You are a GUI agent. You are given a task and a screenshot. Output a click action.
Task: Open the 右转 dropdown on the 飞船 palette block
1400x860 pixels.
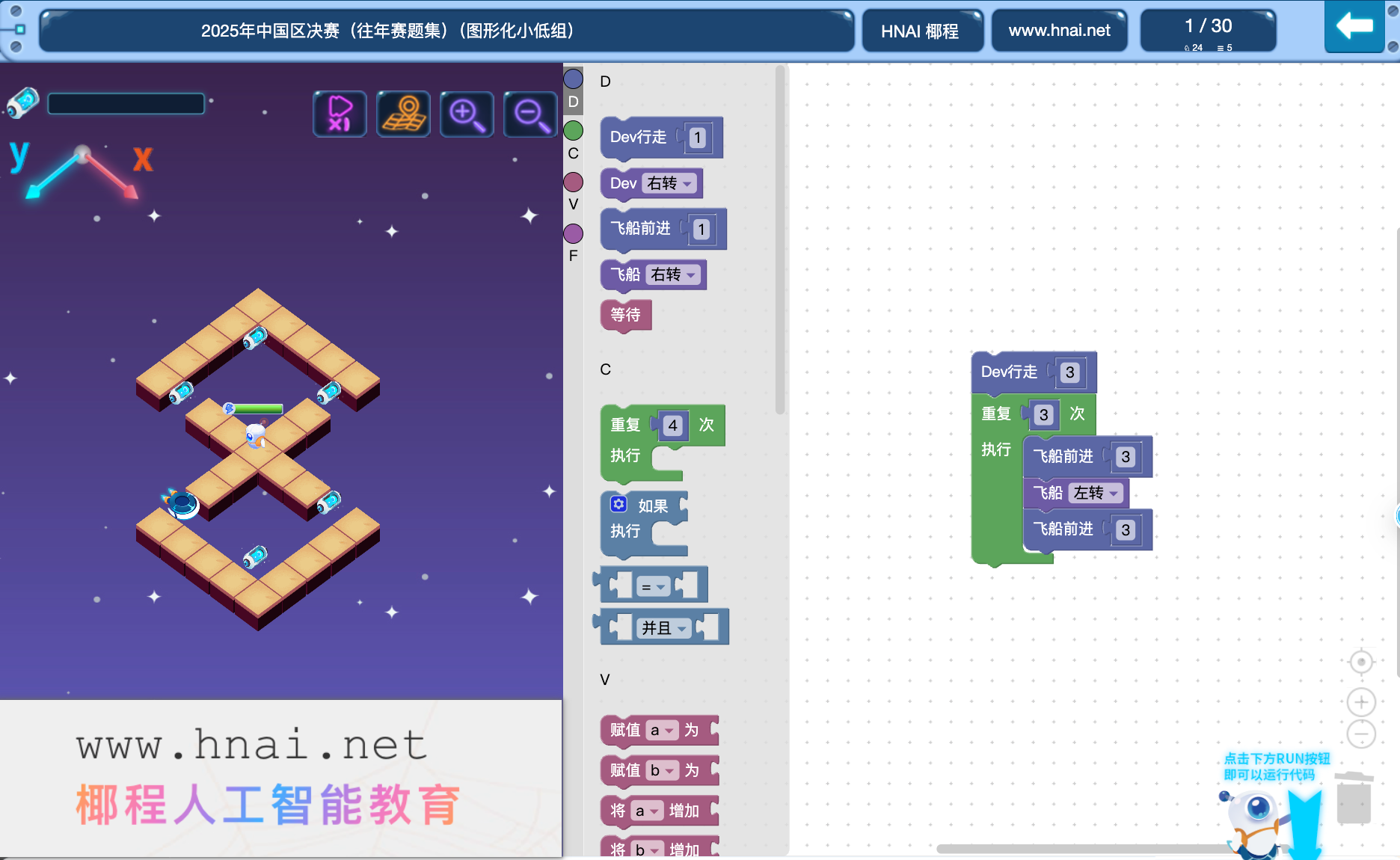673,274
